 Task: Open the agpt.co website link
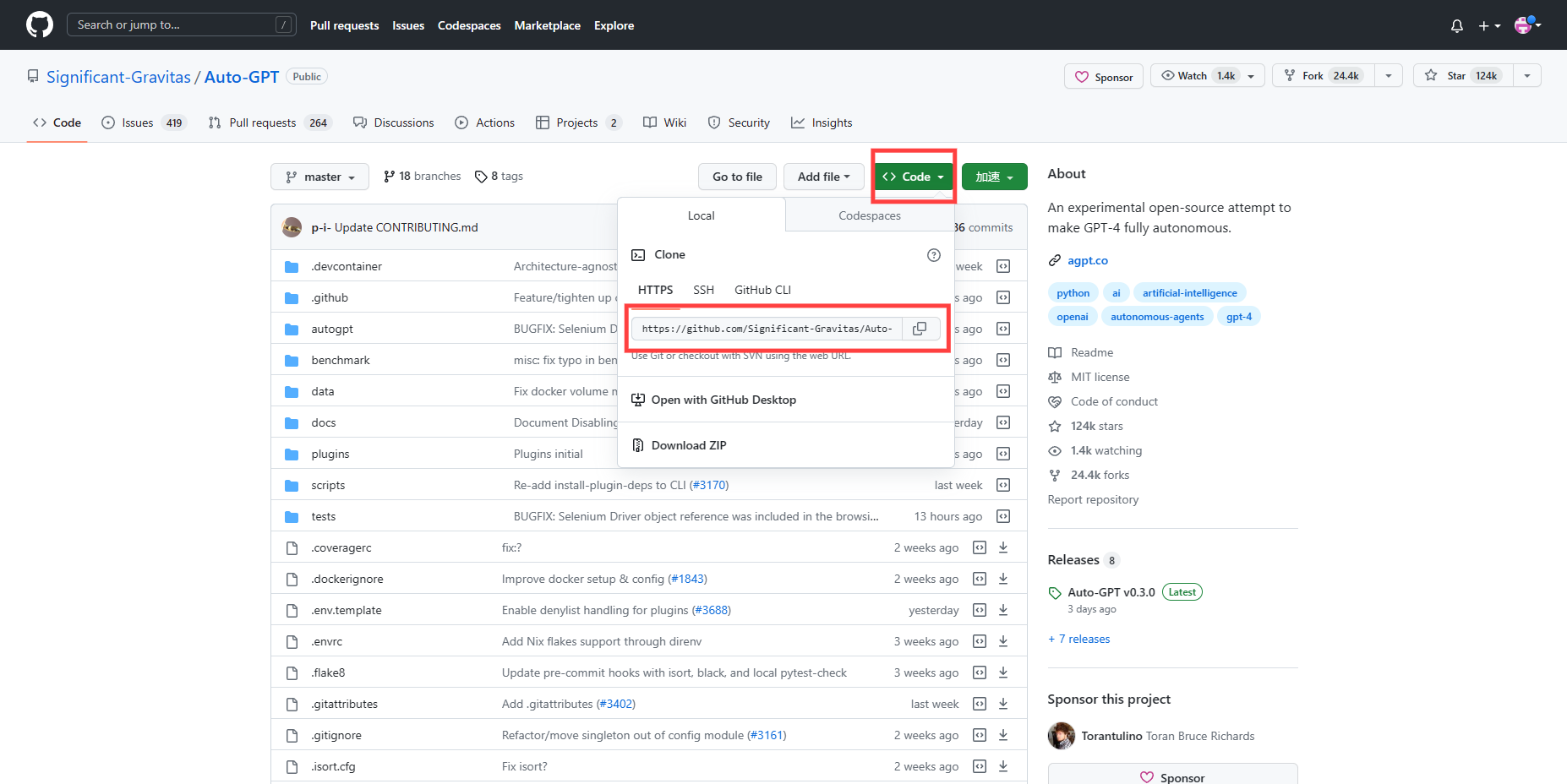click(1087, 260)
